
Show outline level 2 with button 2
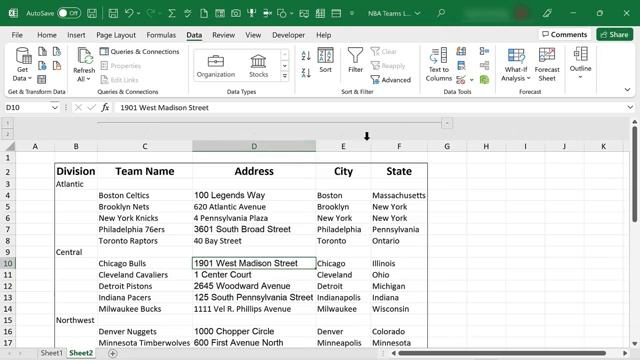click(7, 133)
